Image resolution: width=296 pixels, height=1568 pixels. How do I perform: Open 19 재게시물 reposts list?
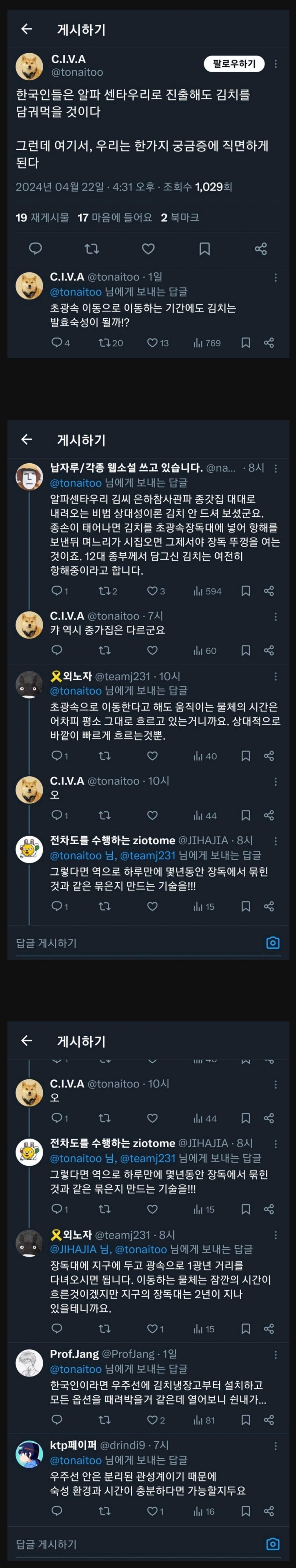click(42, 217)
